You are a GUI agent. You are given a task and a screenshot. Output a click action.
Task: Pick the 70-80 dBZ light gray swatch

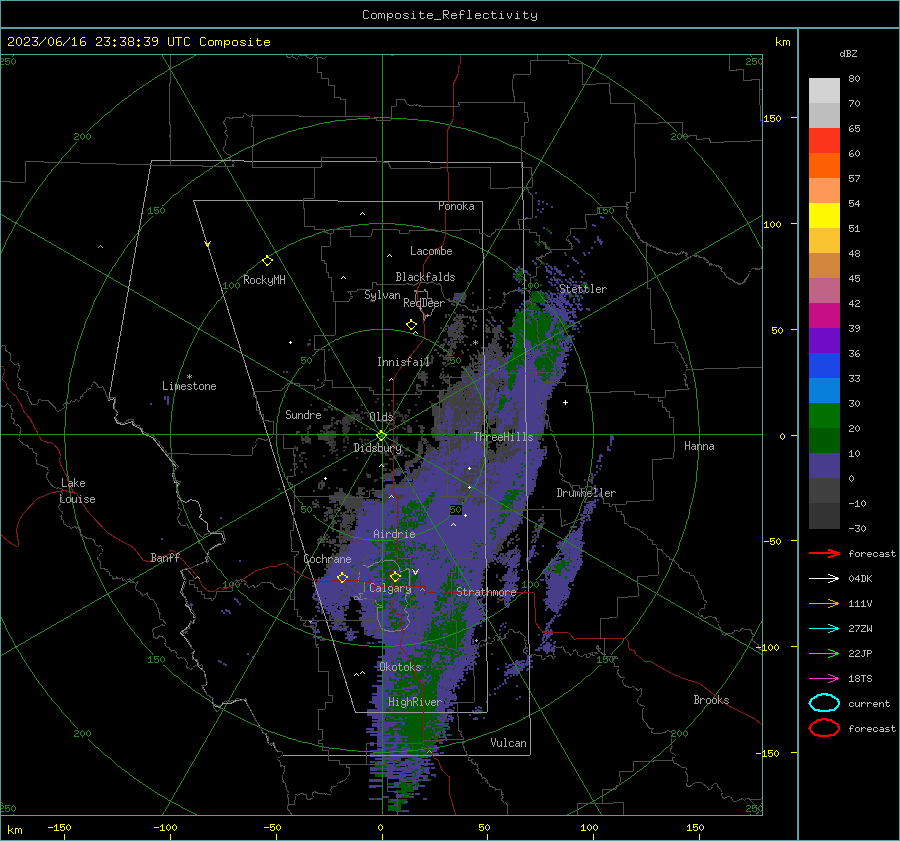pos(824,91)
